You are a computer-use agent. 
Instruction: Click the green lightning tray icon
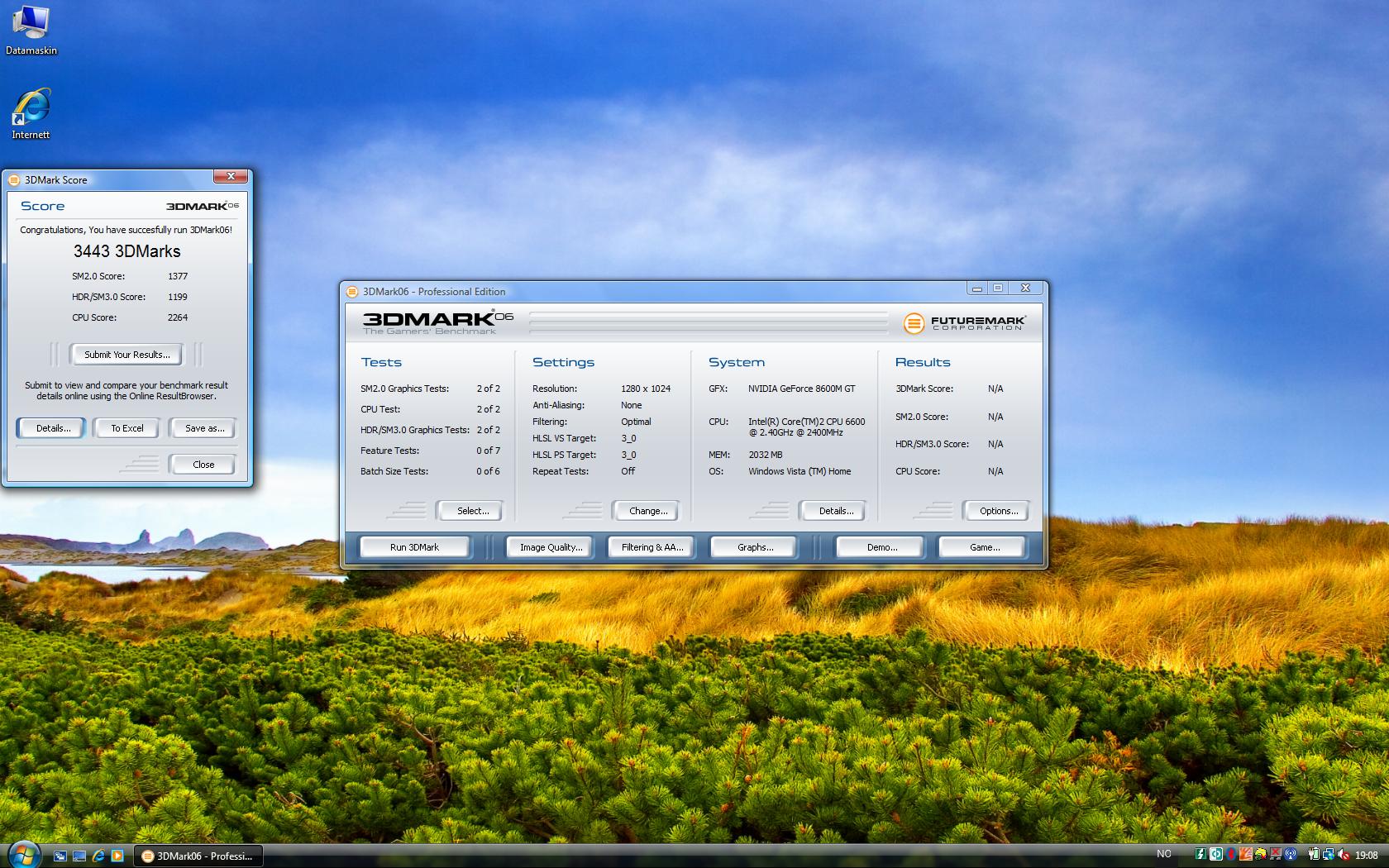1200,854
